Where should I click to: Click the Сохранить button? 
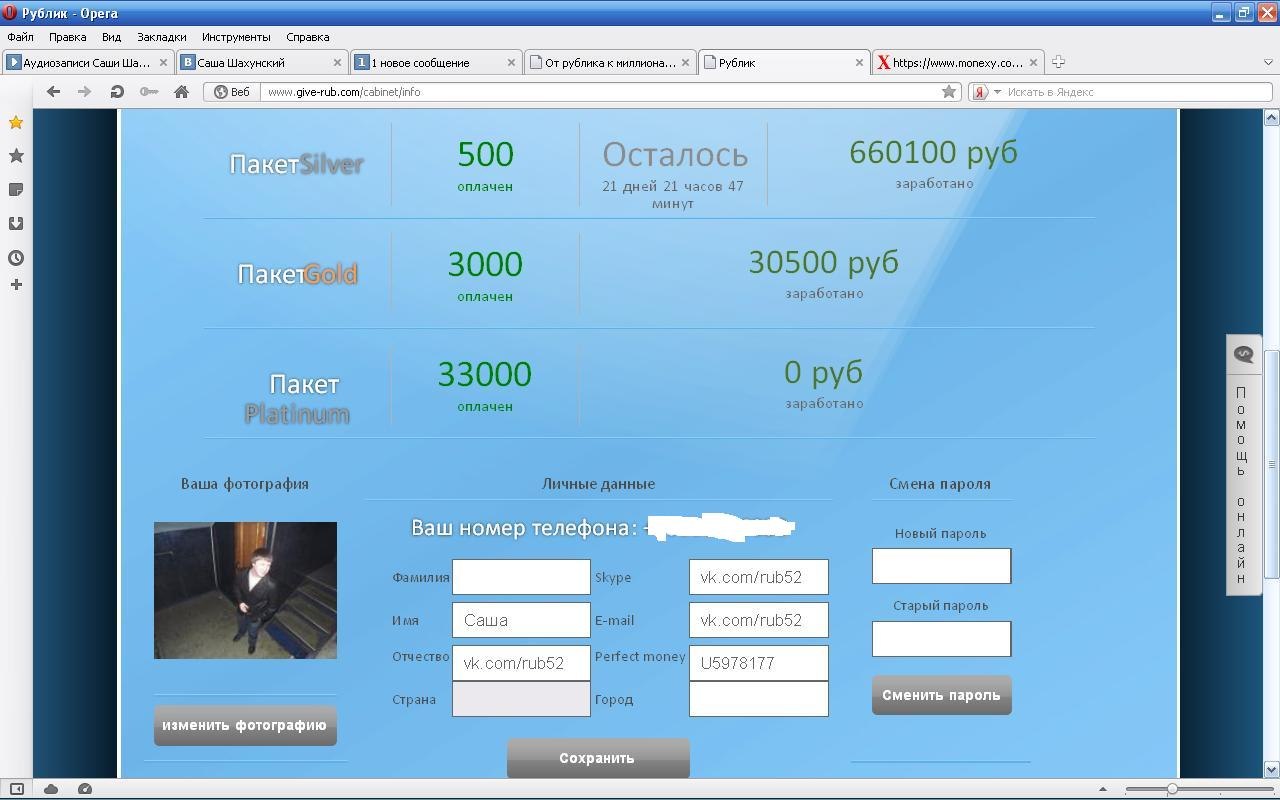pos(598,758)
